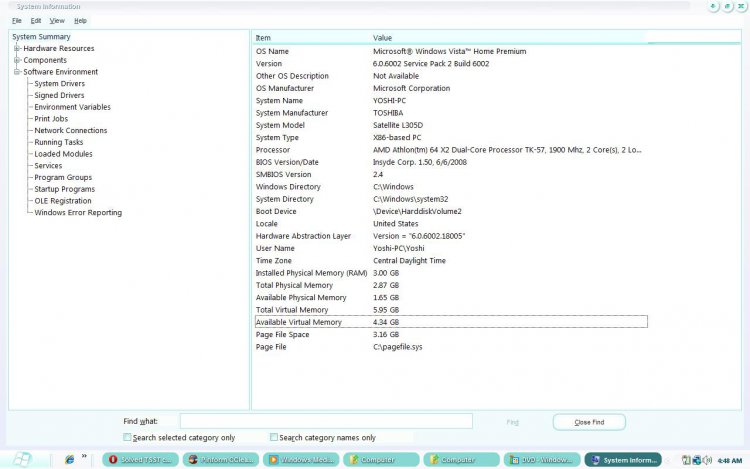
Task: Select the Page File Space row
Action: click(x=451, y=335)
